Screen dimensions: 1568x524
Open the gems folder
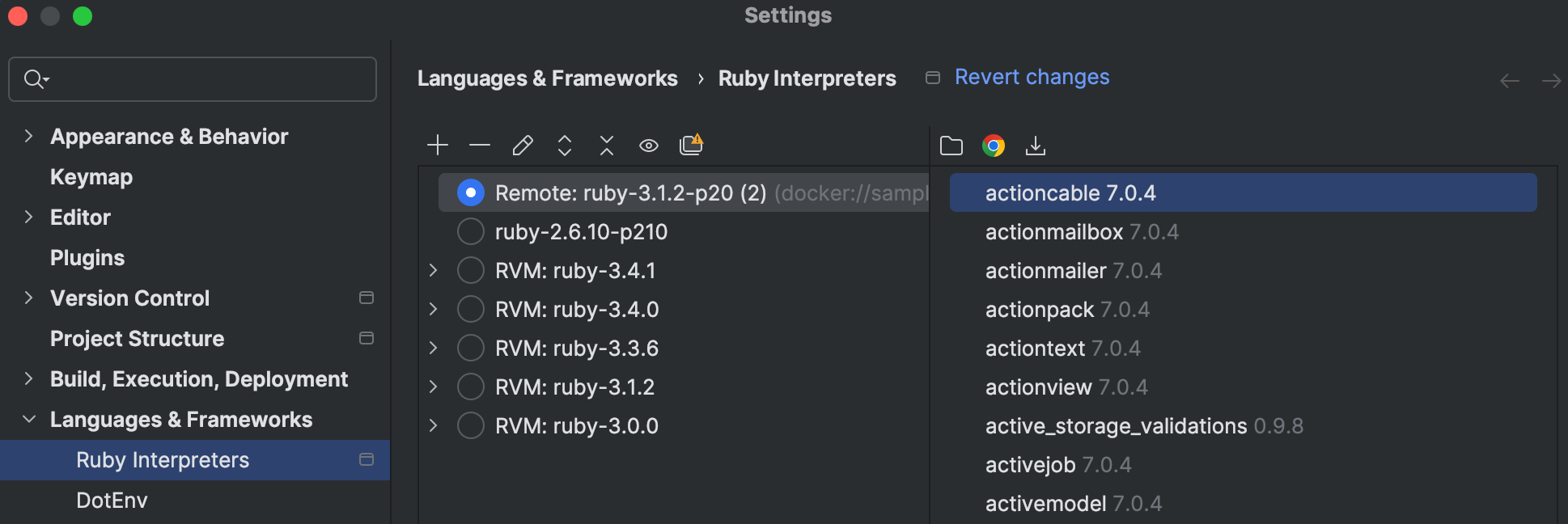coord(951,146)
